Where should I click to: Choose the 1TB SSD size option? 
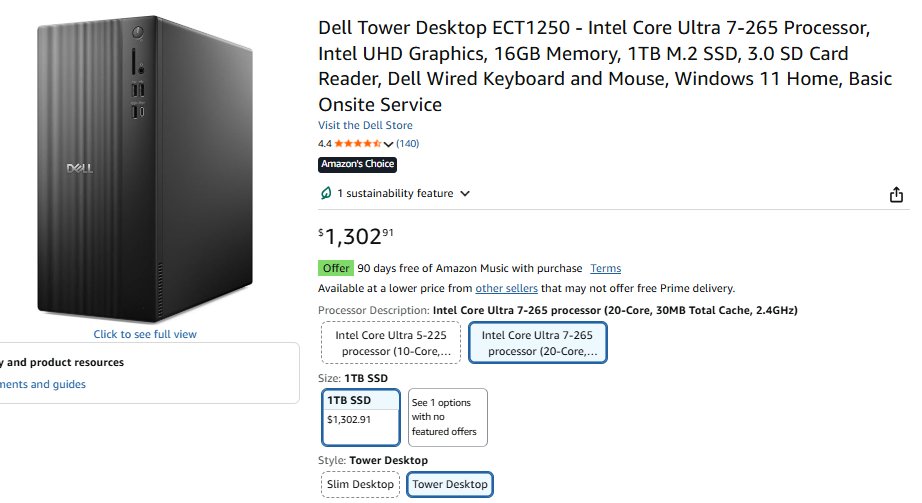pyautogui.click(x=362, y=417)
